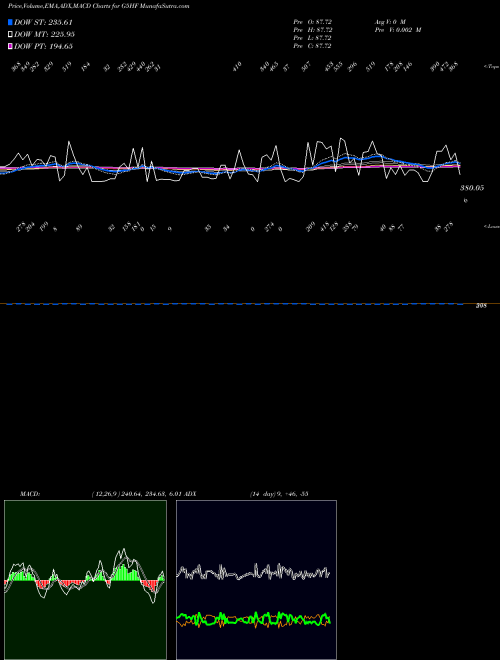This screenshot has height=660, width=500.
Task: Click the 'Pre C: 87.72' close value
Action: (313, 46)
